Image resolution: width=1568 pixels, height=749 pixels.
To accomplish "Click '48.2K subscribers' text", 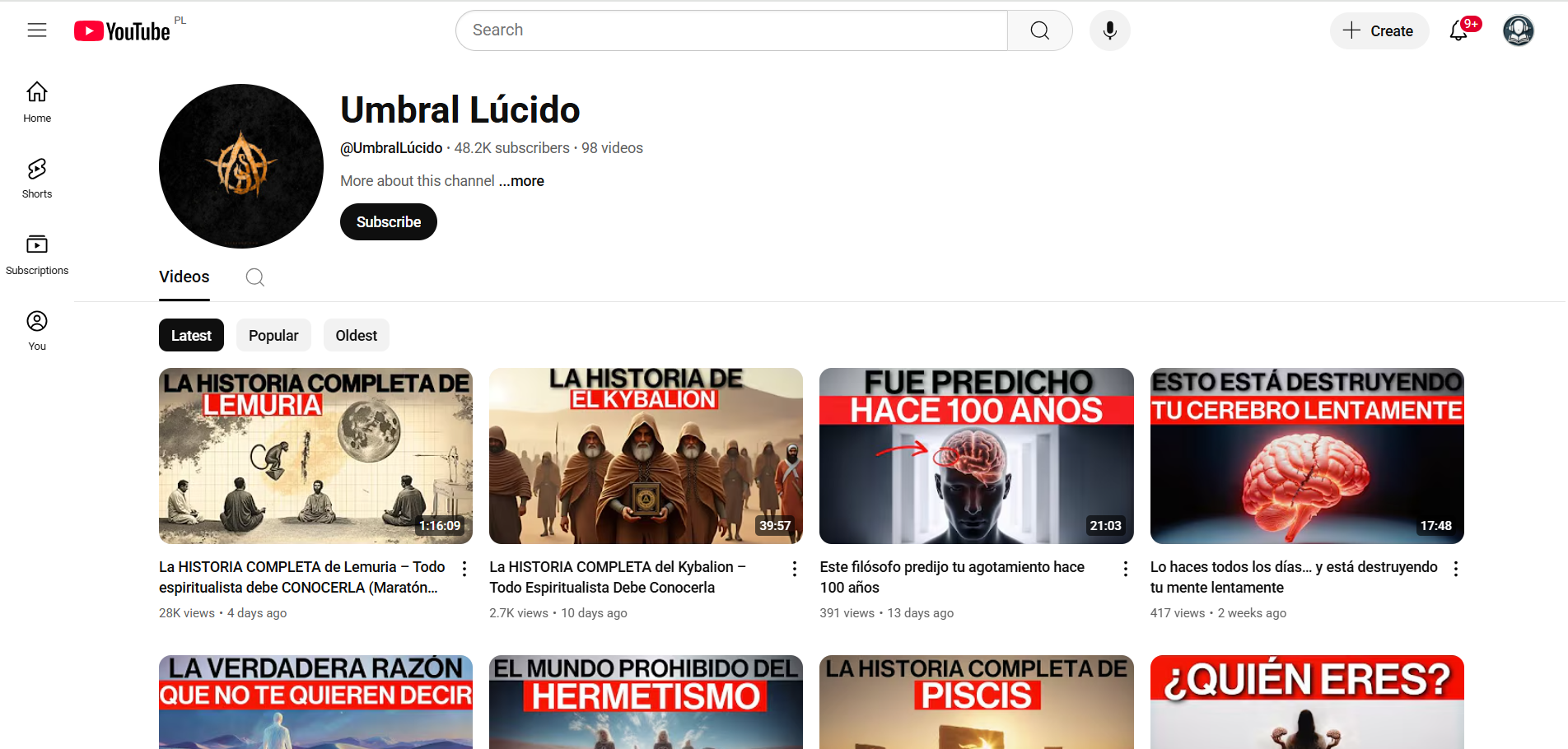I will pos(511,148).
